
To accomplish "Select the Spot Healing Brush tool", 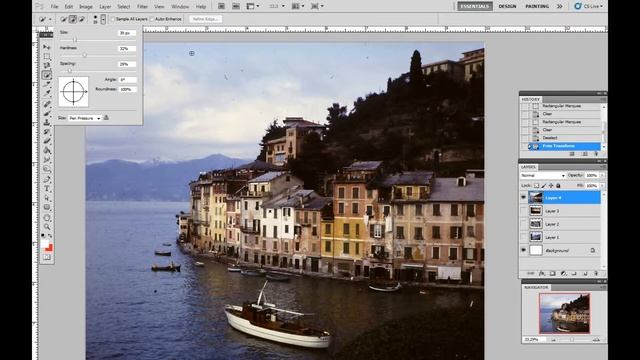I will pos(47,104).
